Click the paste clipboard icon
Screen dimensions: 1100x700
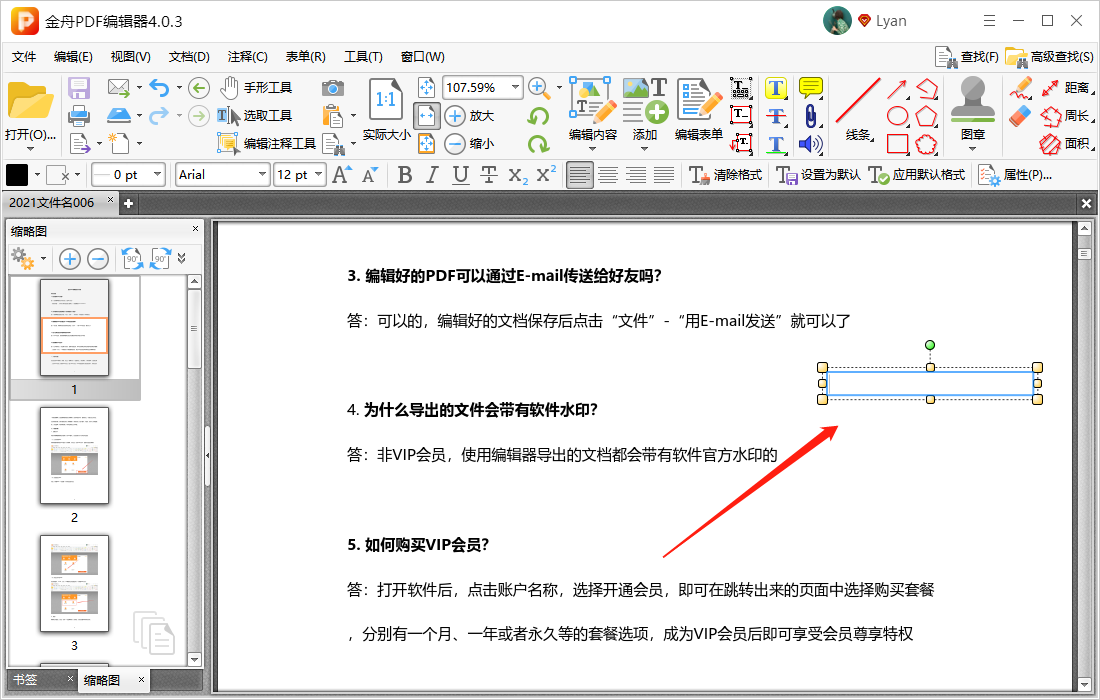(x=333, y=116)
